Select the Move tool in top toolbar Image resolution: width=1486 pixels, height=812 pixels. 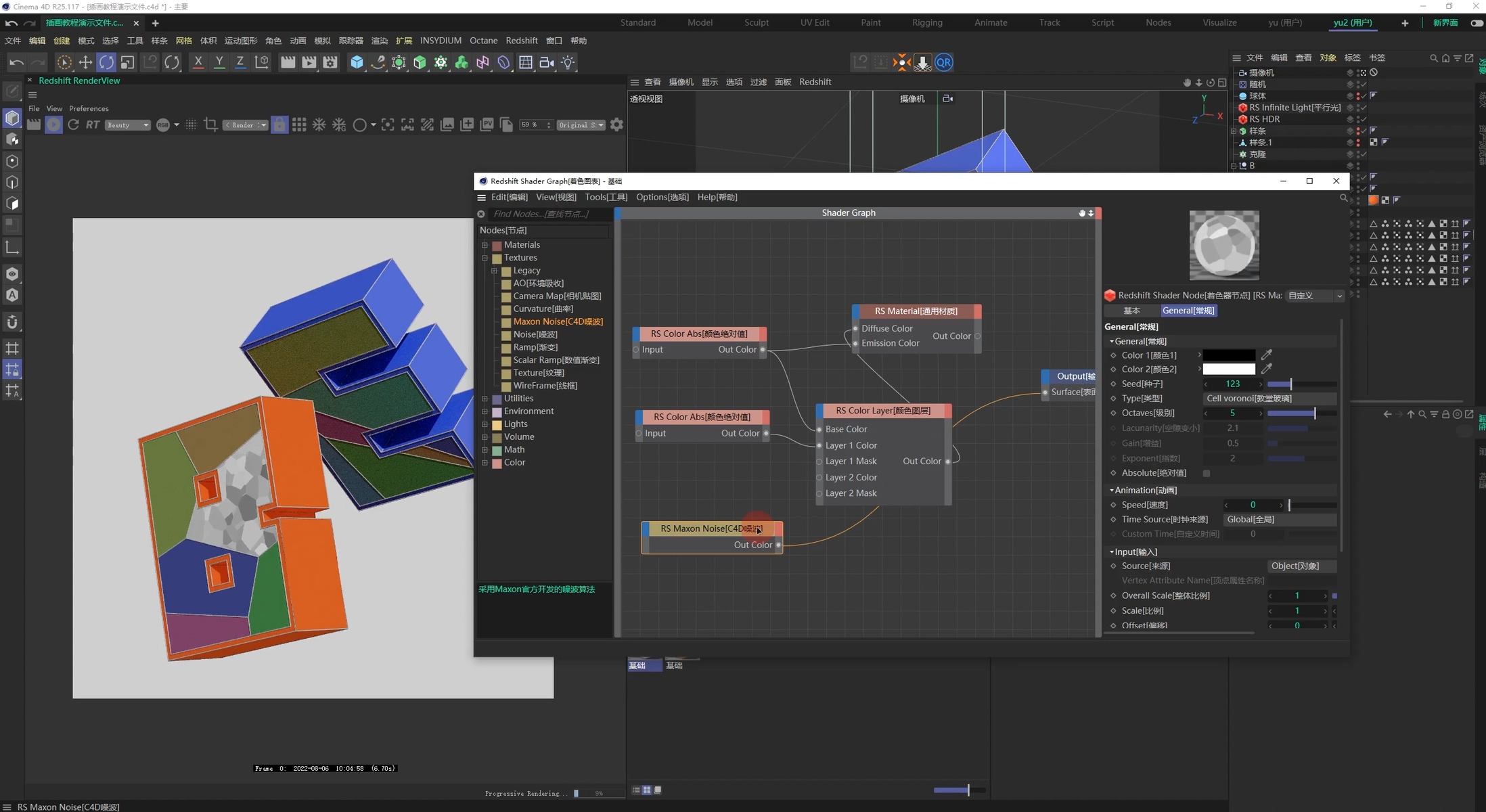click(85, 62)
